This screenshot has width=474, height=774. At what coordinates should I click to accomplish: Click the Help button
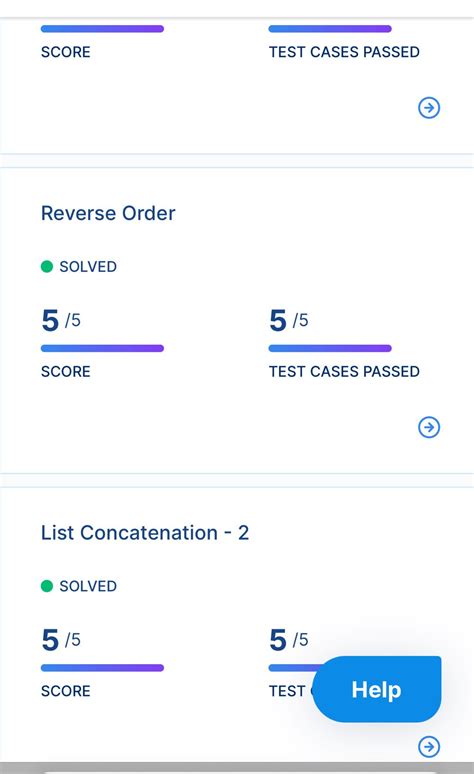click(x=377, y=689)
